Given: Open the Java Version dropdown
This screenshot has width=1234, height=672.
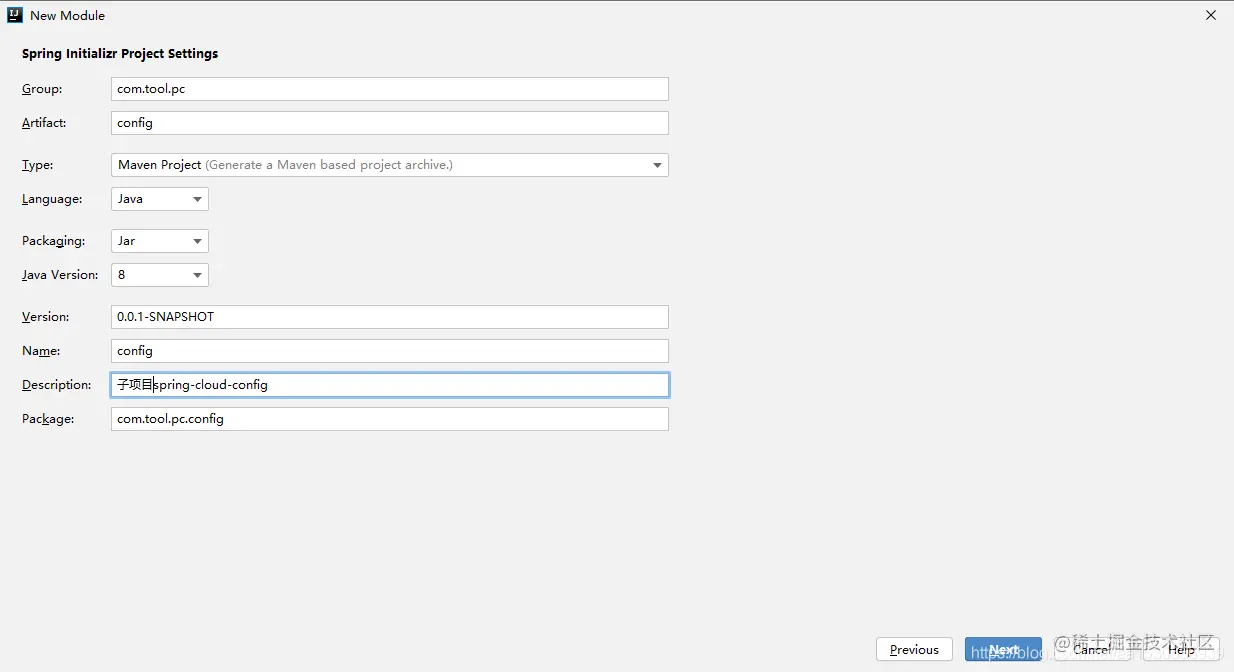Looking at the screenshot, I should (x=160, y=275).
